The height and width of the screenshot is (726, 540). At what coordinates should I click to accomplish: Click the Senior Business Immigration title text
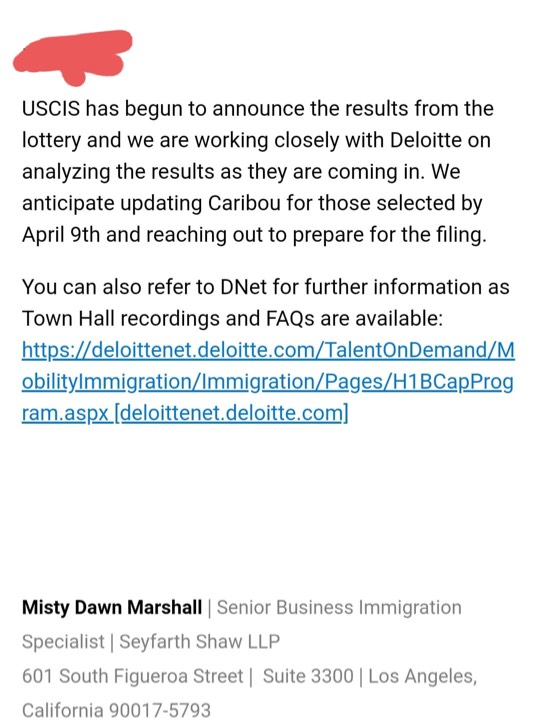point(339,607)
